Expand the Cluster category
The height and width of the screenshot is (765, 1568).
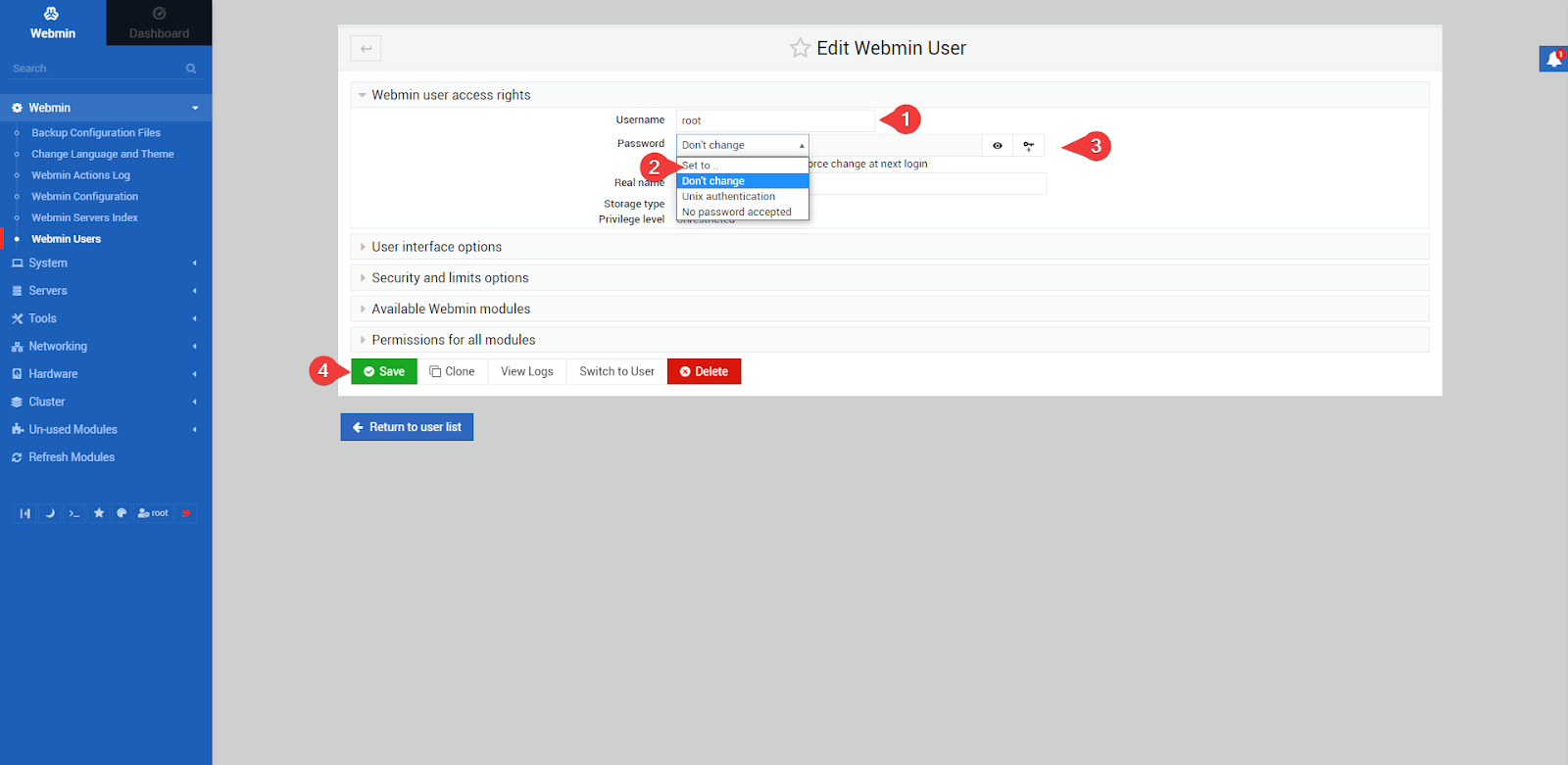point(106,402)
